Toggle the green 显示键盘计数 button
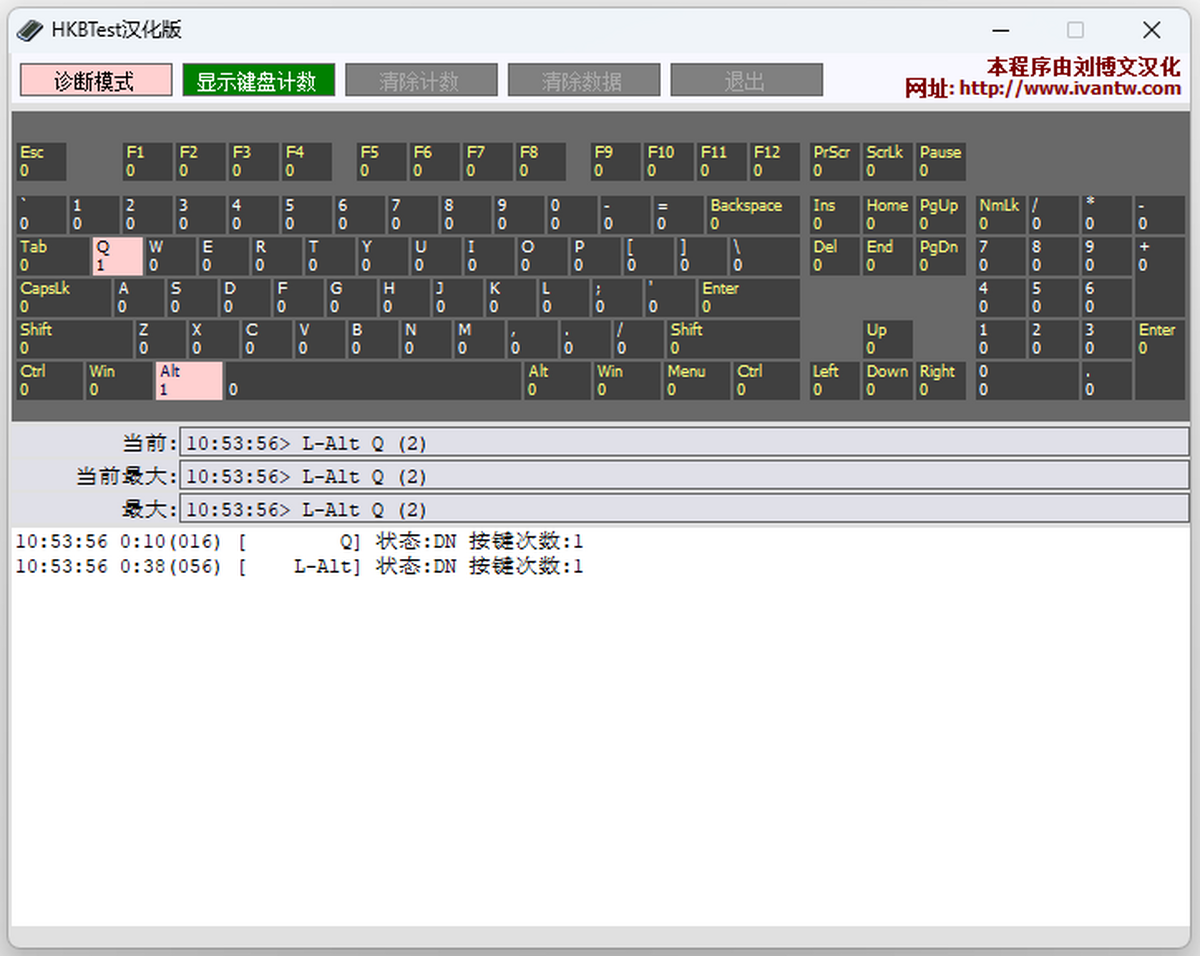 tap(258, 80)
